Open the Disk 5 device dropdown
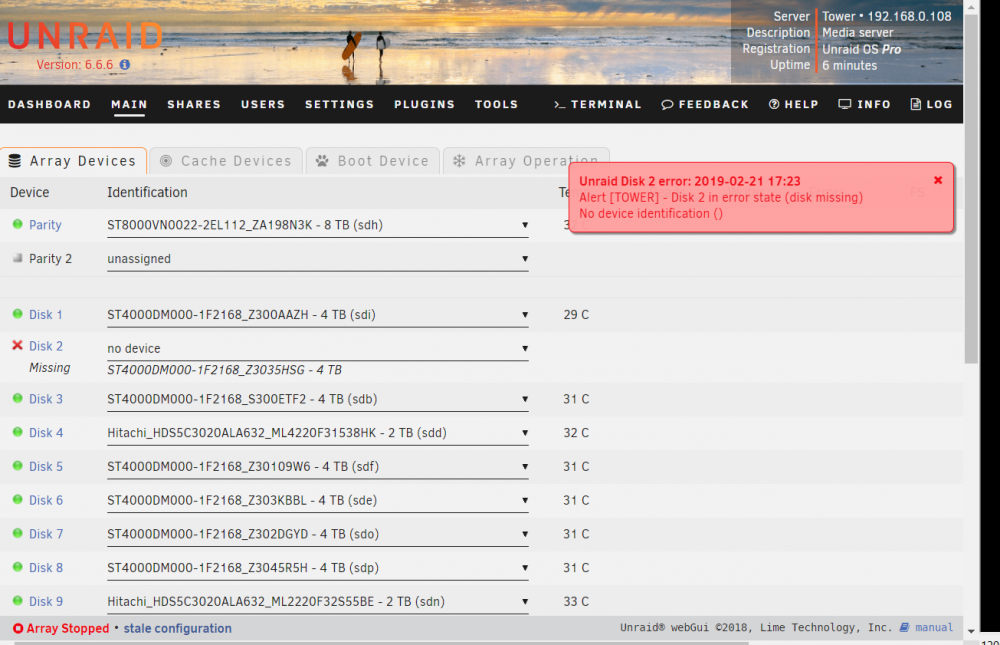Screen dimensions: 1000x645 [x=318, y=467]
